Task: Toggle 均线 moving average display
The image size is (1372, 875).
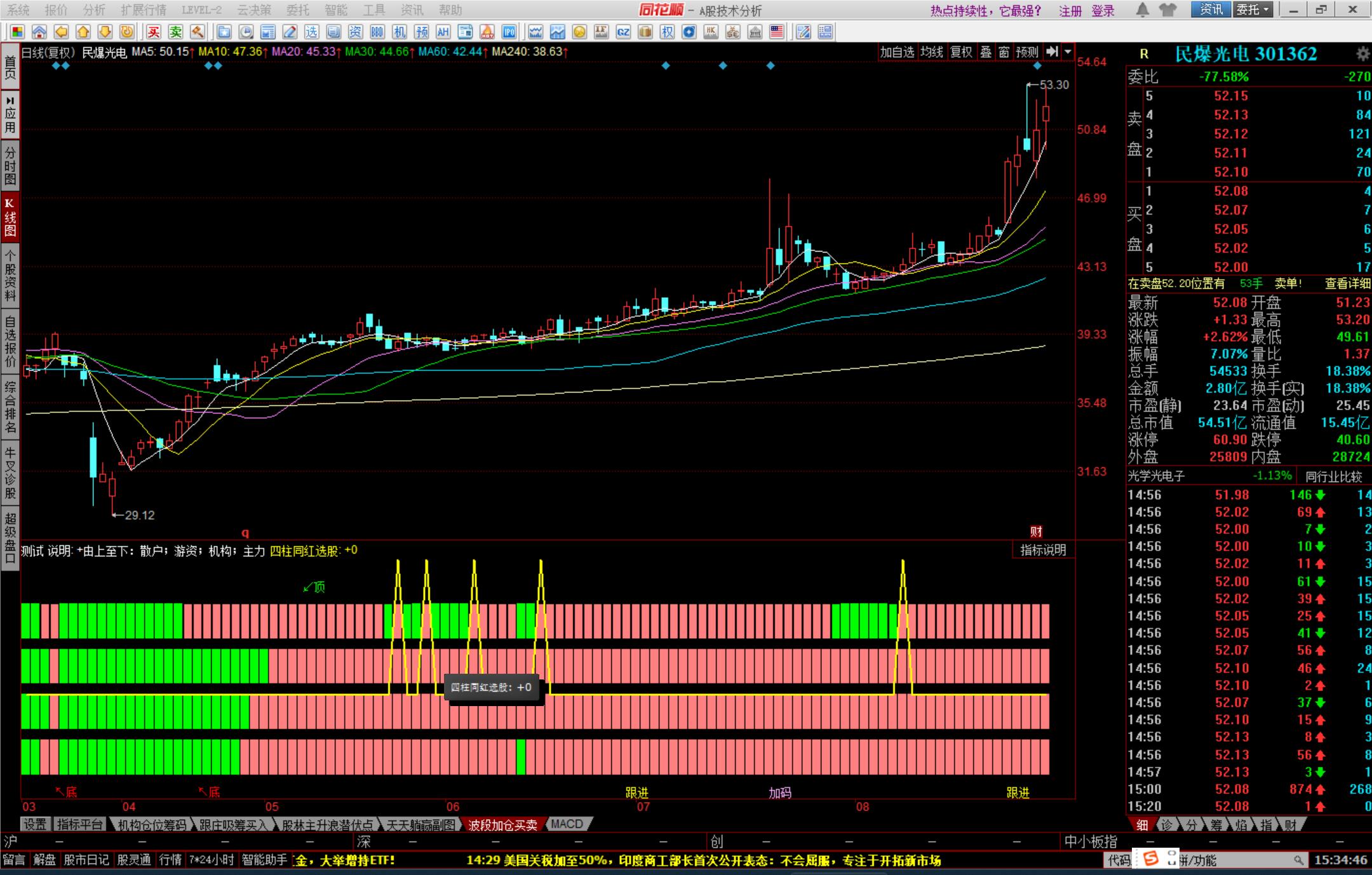Action: coord(932,52)
